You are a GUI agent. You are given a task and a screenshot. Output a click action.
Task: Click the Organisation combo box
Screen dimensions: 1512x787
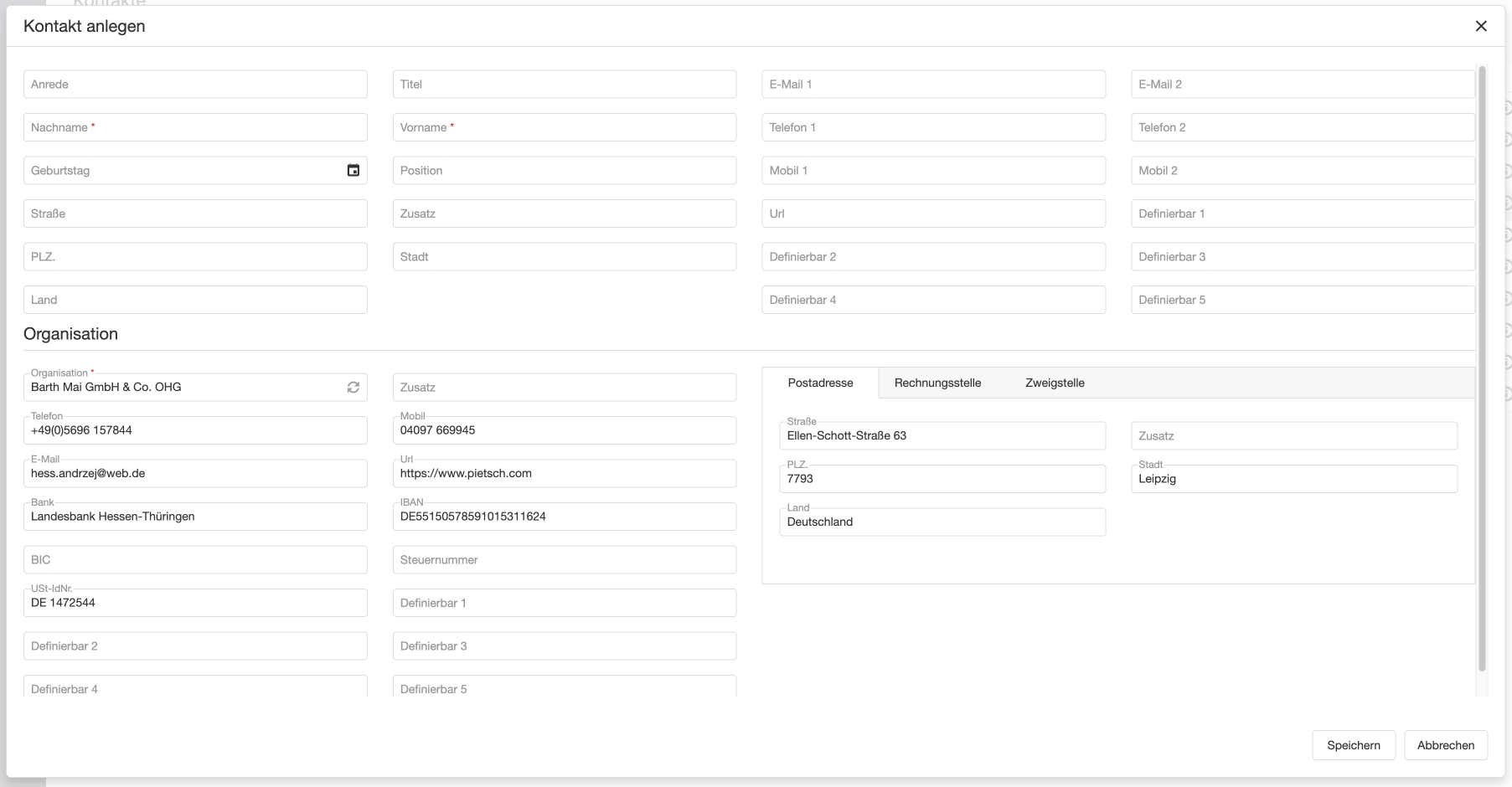coord(184,388)
